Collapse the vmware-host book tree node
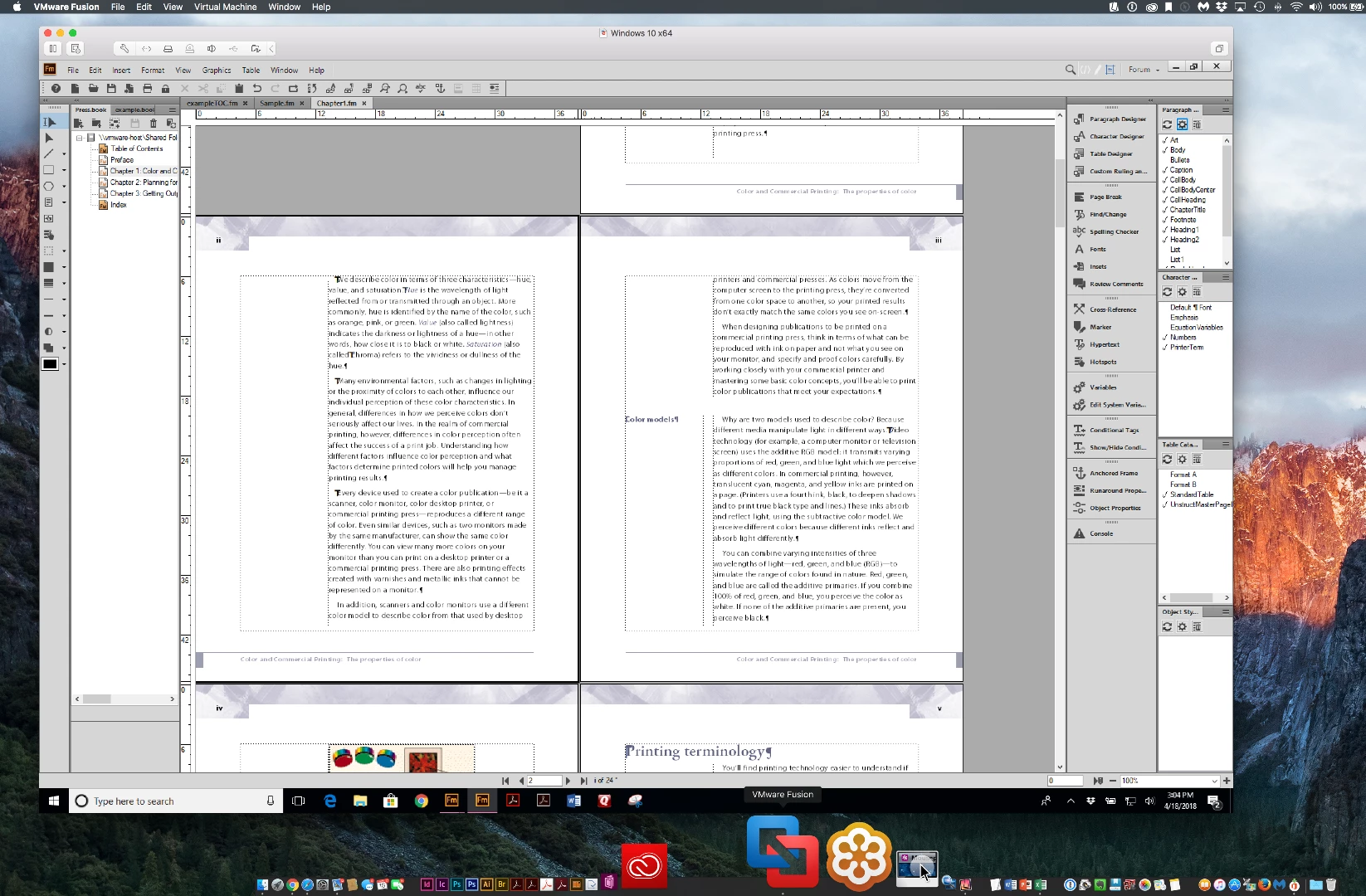The width and height of the screenshot is (1366, 896). point(80,138)
